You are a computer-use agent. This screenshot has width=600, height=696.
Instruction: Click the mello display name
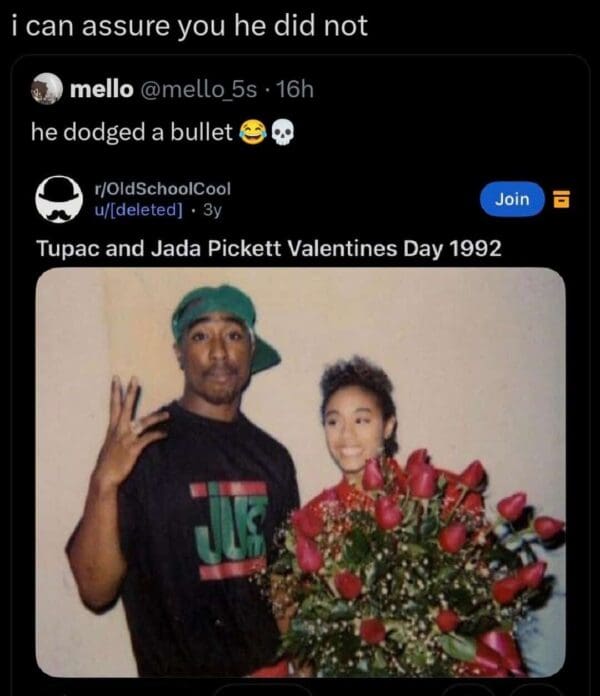(102, 89)
